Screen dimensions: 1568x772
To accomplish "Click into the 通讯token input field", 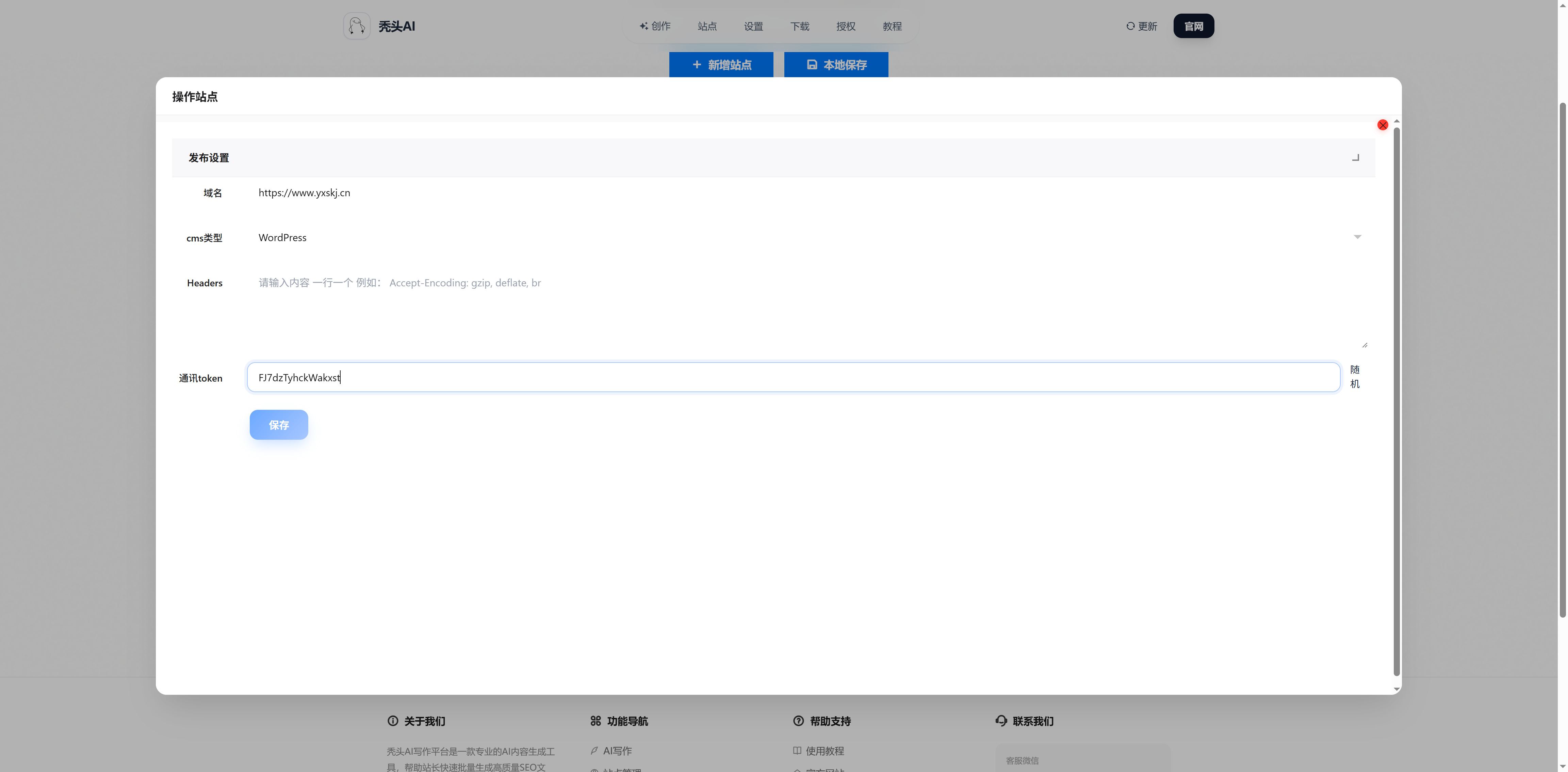I will coord(791,377).
